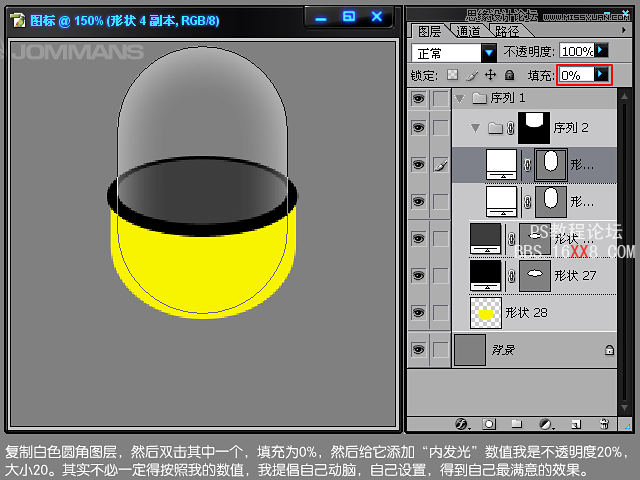
Task: Hide the 序列 1 group eye icon
Action: pos(419,98)
